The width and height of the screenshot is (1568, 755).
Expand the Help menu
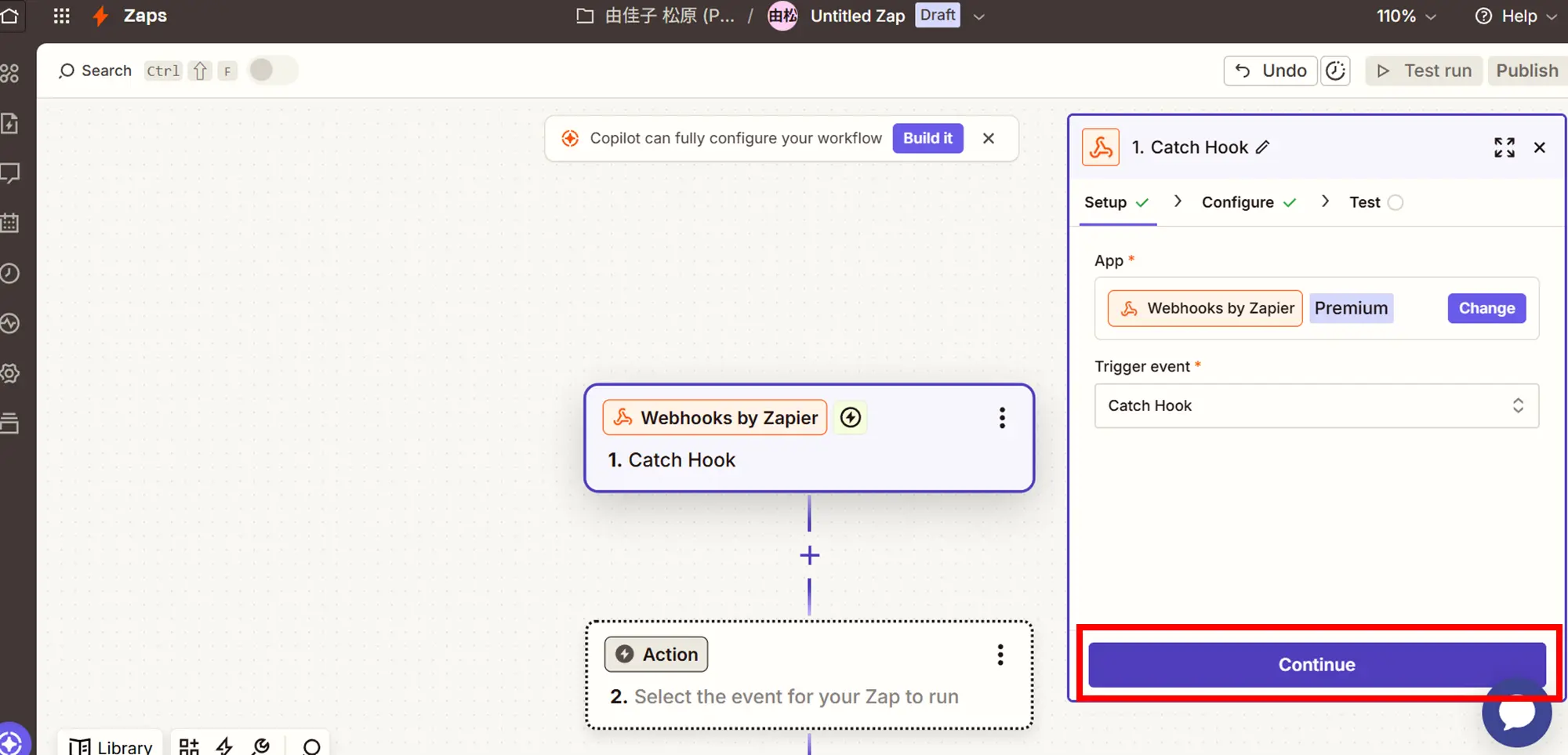click(x=1515, y=16)
